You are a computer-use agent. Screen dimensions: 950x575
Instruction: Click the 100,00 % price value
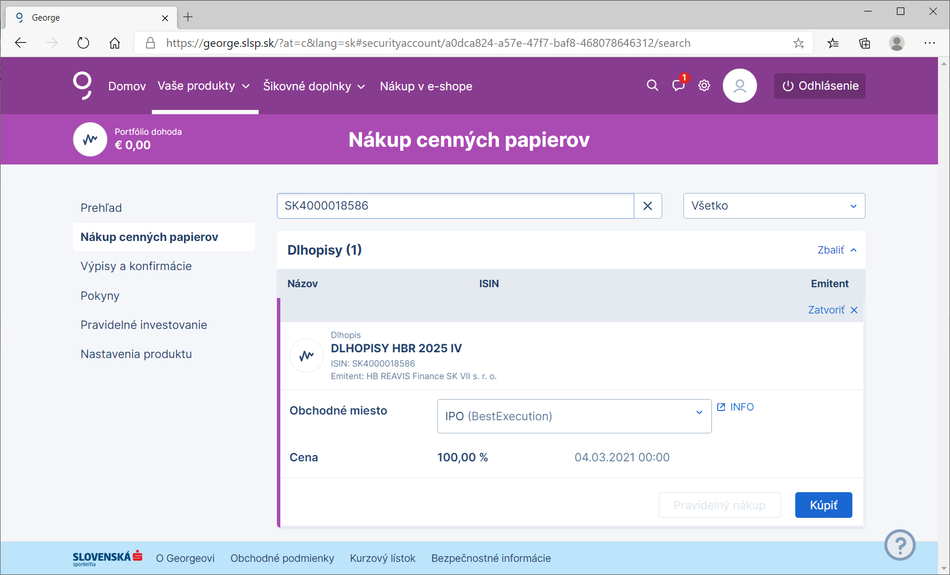pyautogui.click(x=463, y=457)
